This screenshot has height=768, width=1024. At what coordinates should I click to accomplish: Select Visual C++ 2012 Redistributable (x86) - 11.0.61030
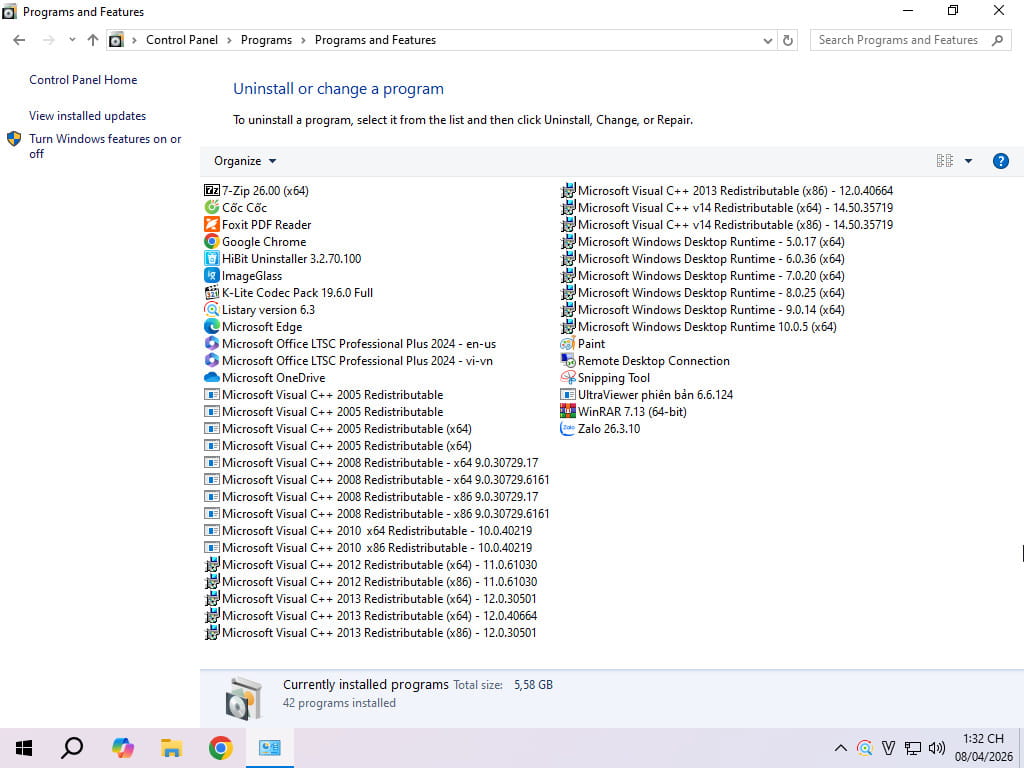click(x=371, y=581)
